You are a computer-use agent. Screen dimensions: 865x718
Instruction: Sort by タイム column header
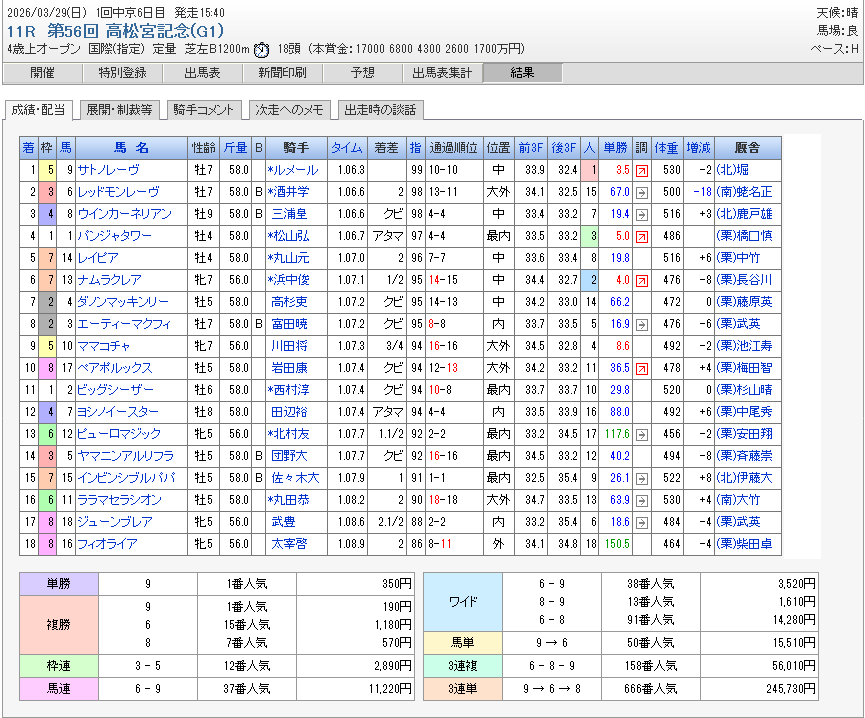(x=347, y=148)
